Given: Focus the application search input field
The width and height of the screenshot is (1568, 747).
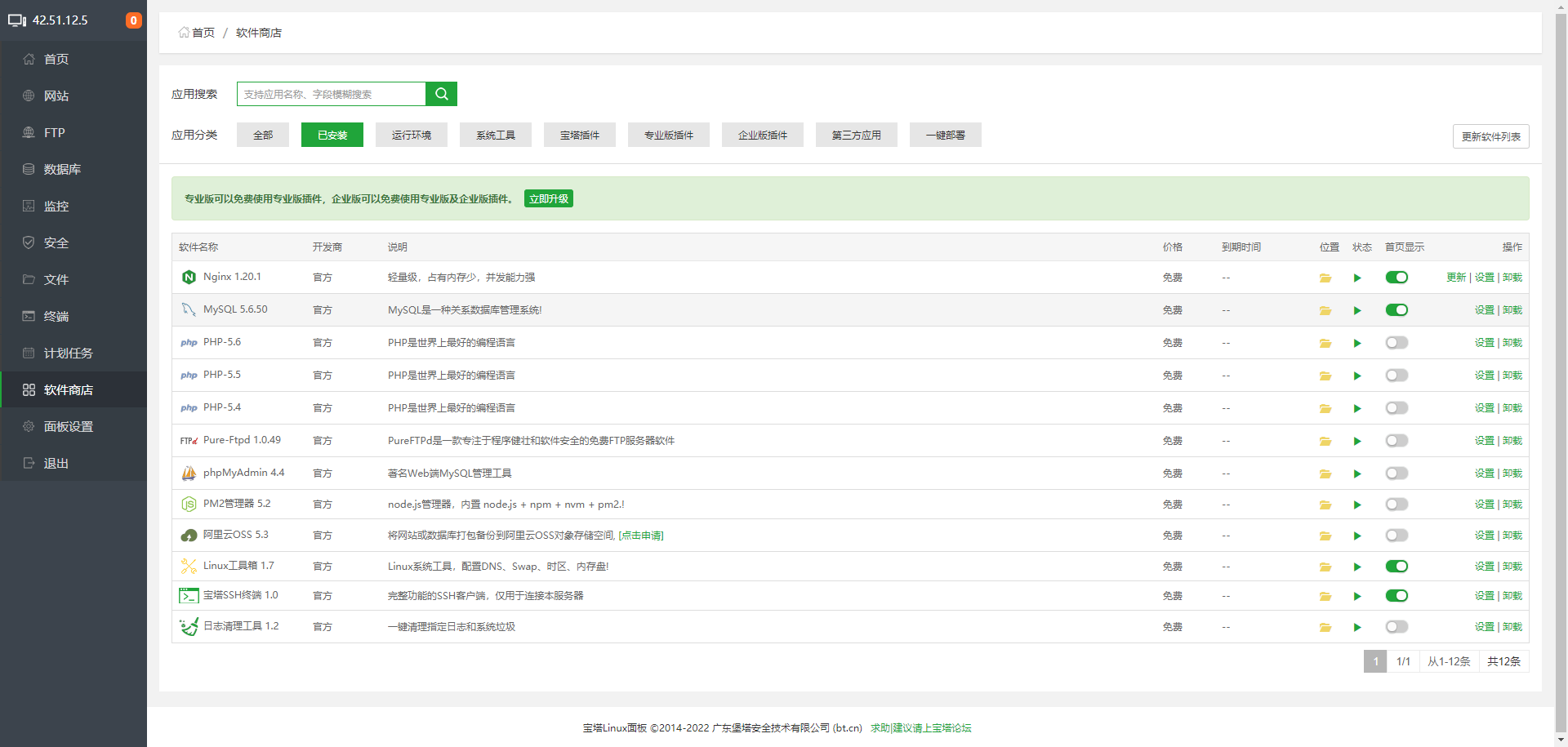Looking at the screenshot, I should tap(331, 95).
